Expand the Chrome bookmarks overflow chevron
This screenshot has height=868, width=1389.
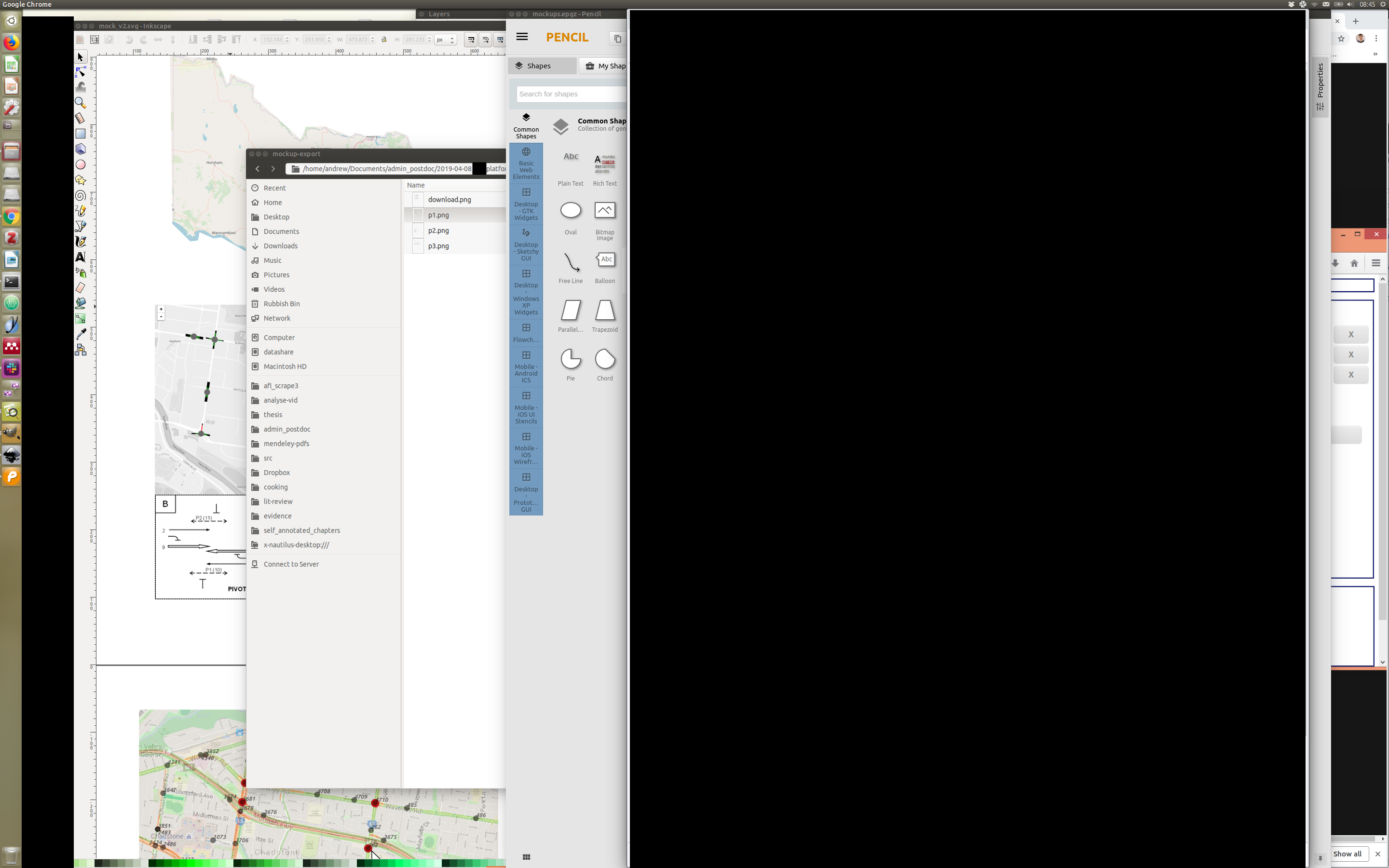point(1375,54)
